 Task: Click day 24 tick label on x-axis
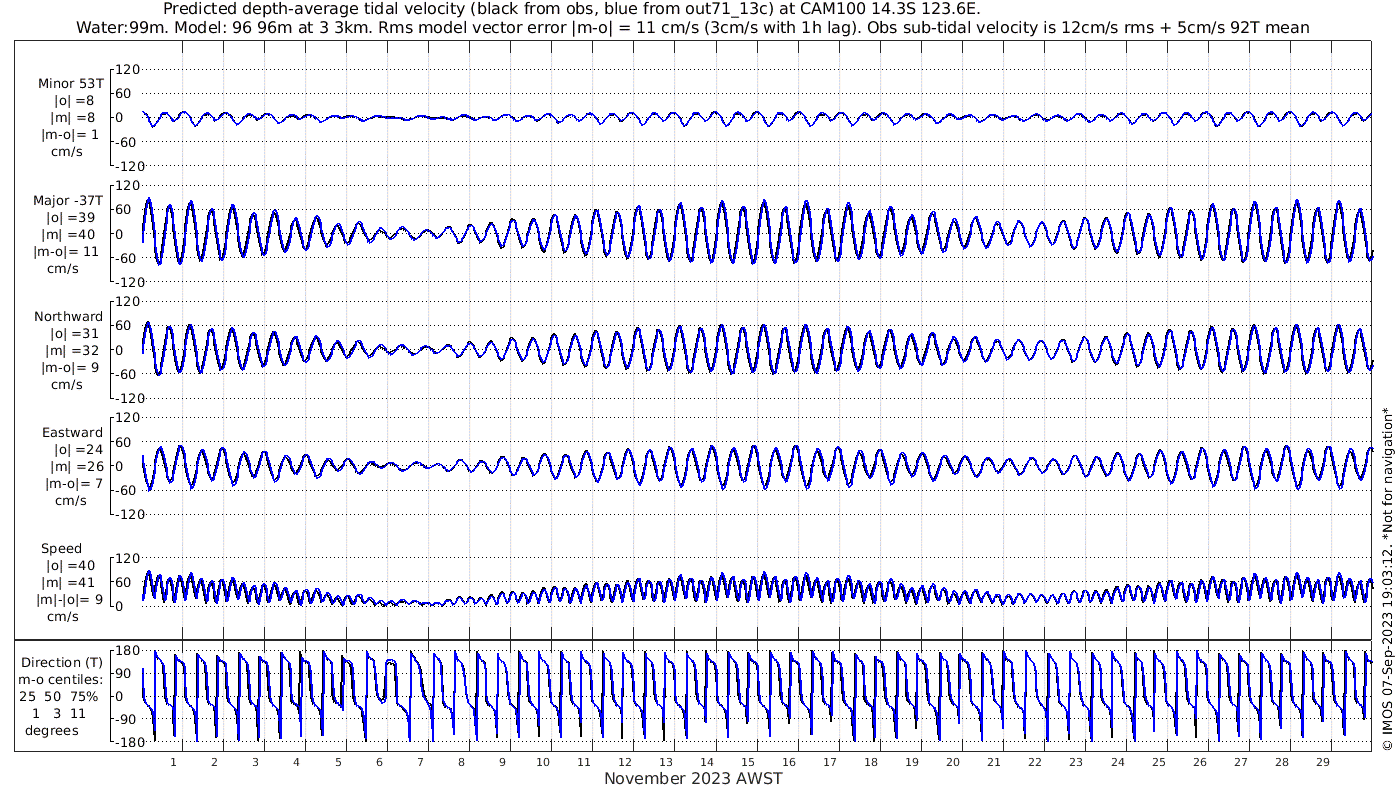[1117, 762]
